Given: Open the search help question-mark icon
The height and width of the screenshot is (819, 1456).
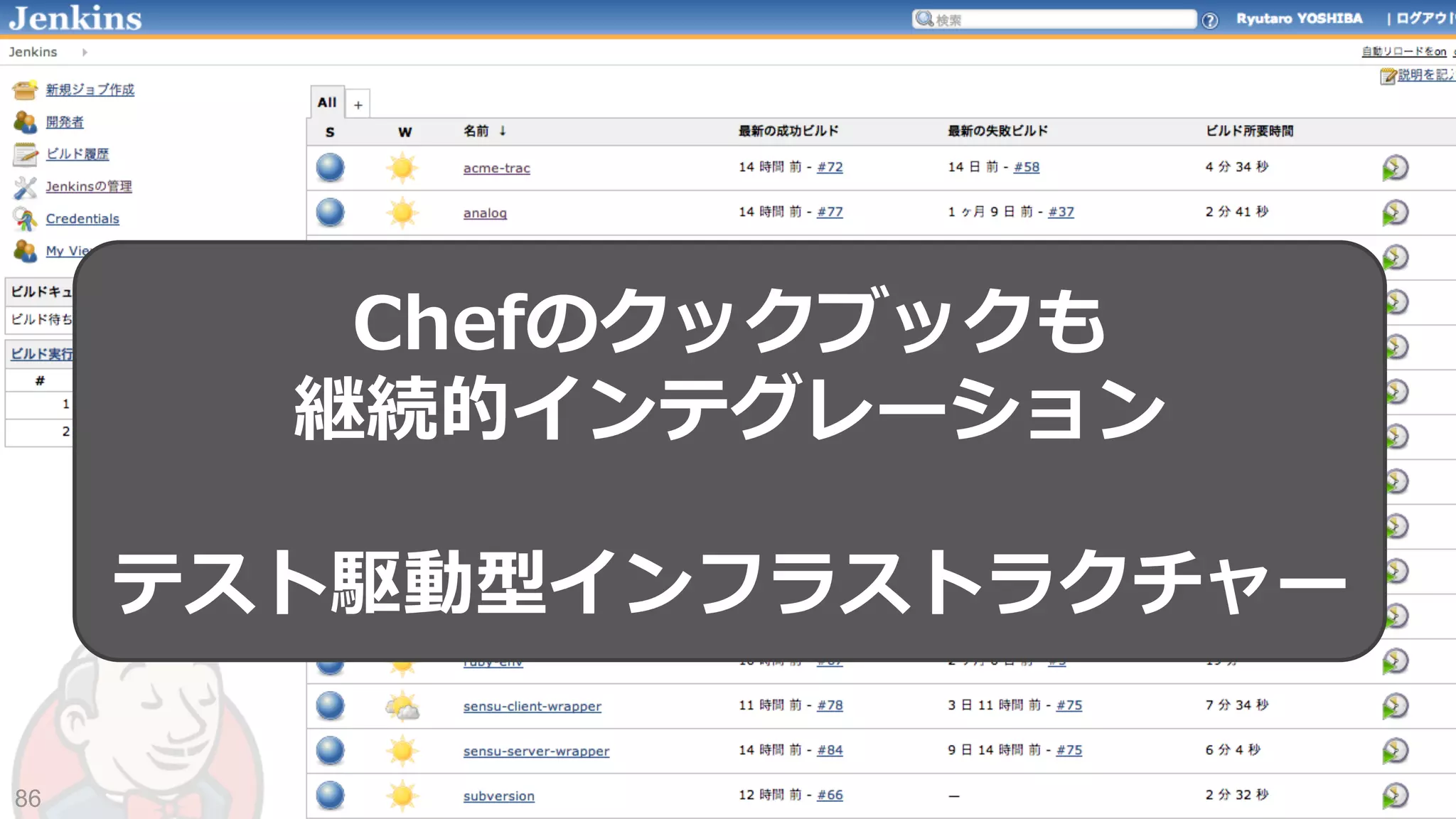Looking at the screenshot, I should [x=1209, y=20].
